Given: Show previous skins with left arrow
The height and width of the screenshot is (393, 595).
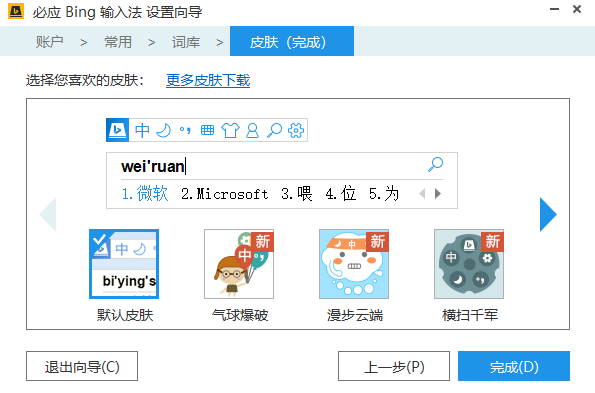Looking at the screenshot, I should coord(48,214).
